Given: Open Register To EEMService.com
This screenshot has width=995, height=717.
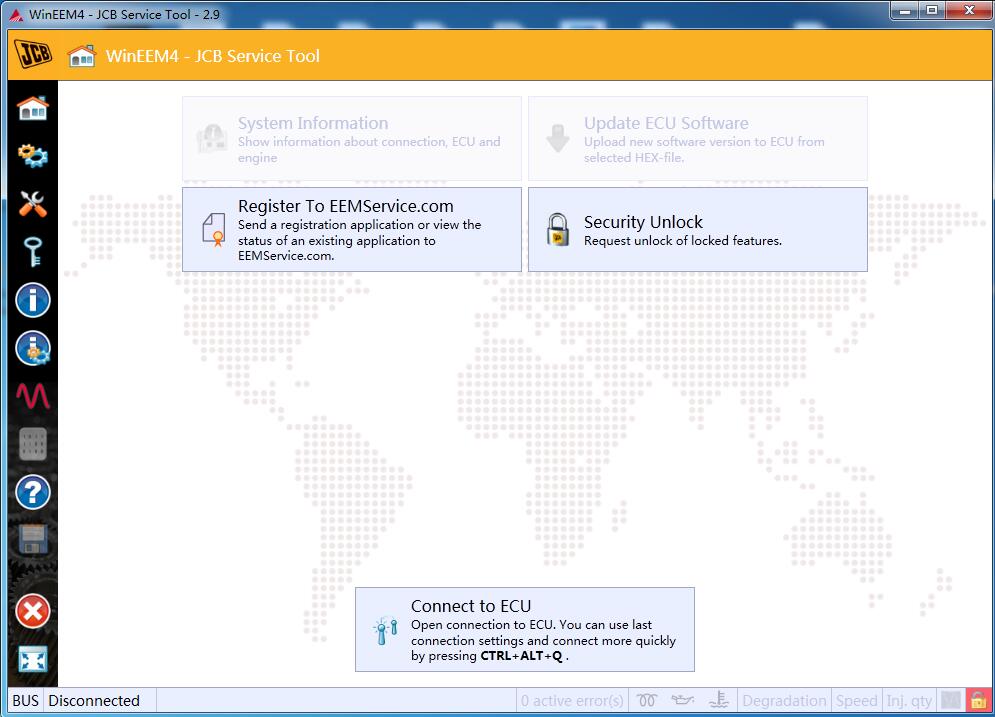Looking at the screenshot, I should (x=352, y=230).
